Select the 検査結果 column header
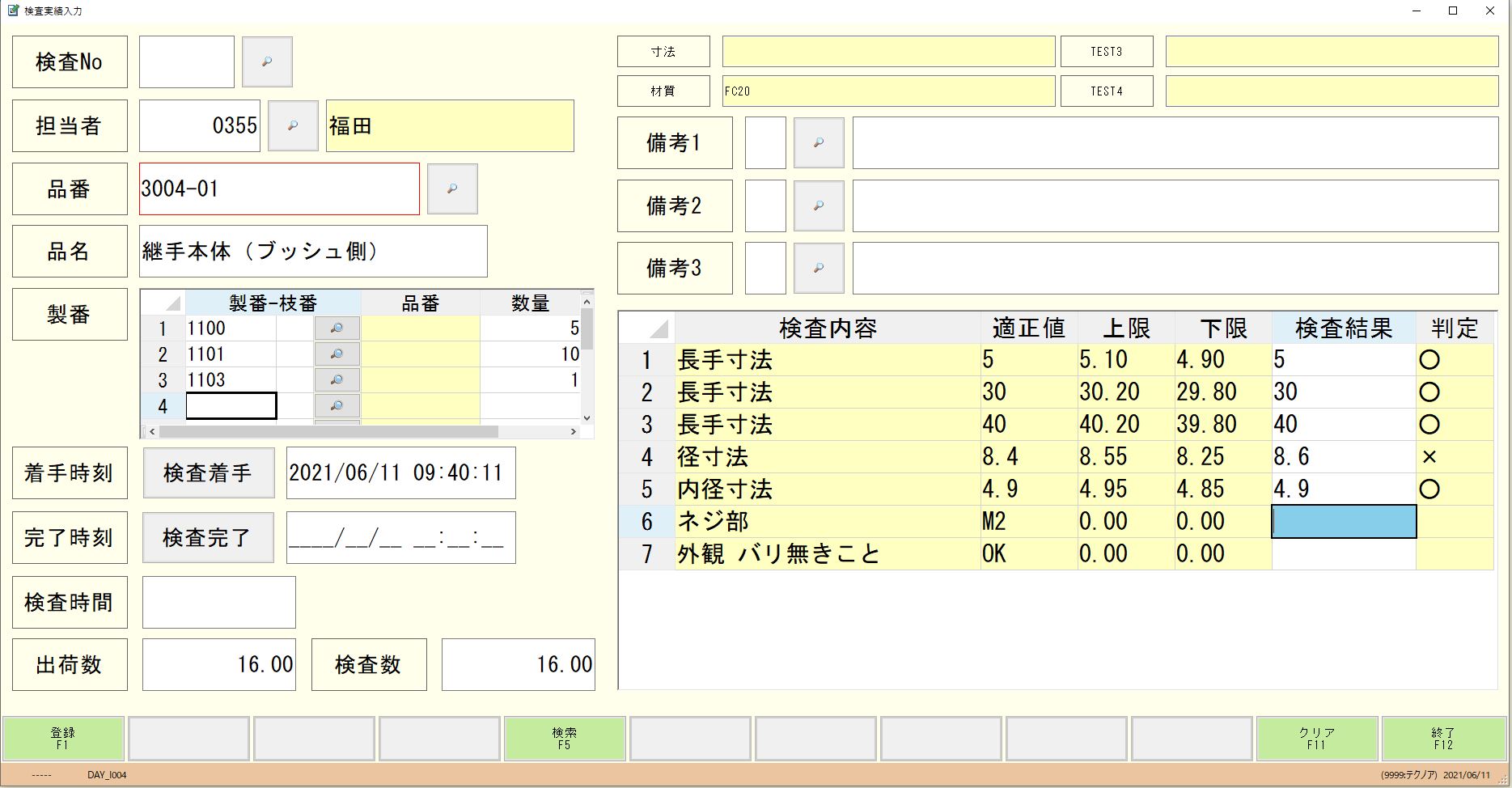 (x=1343, y=328)
